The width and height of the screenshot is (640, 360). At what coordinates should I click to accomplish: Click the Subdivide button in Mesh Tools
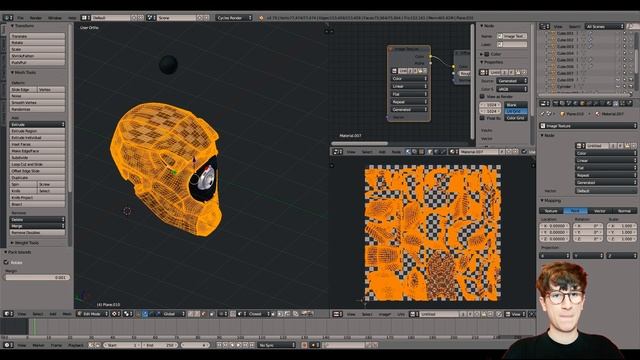pos(37,158)
